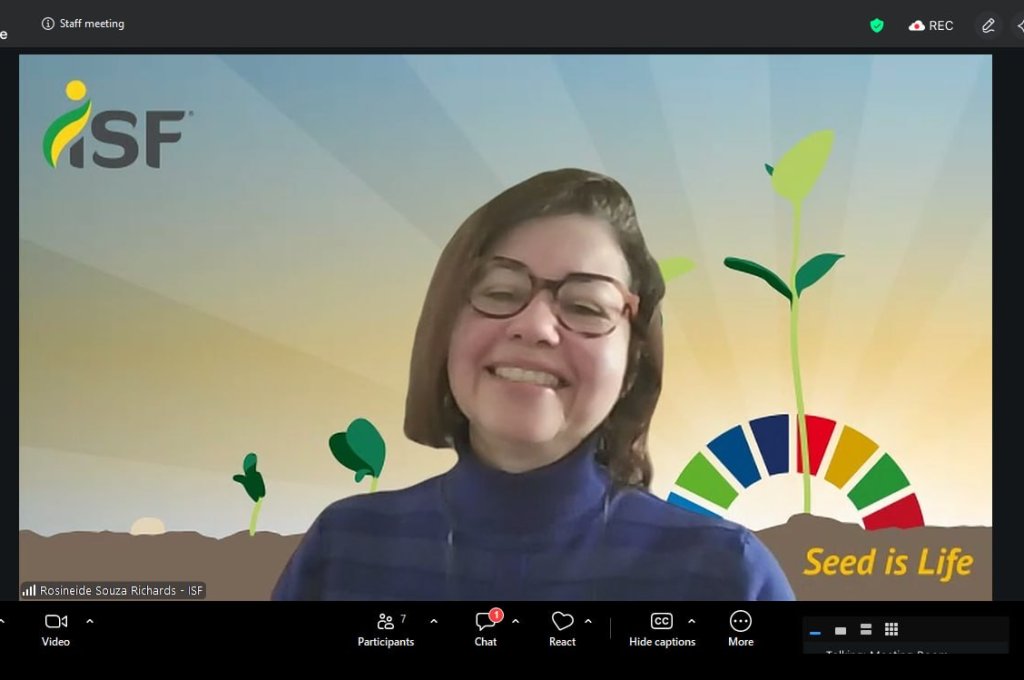
Task: Select the single large window layout
Action: click(x=840, y=630)
